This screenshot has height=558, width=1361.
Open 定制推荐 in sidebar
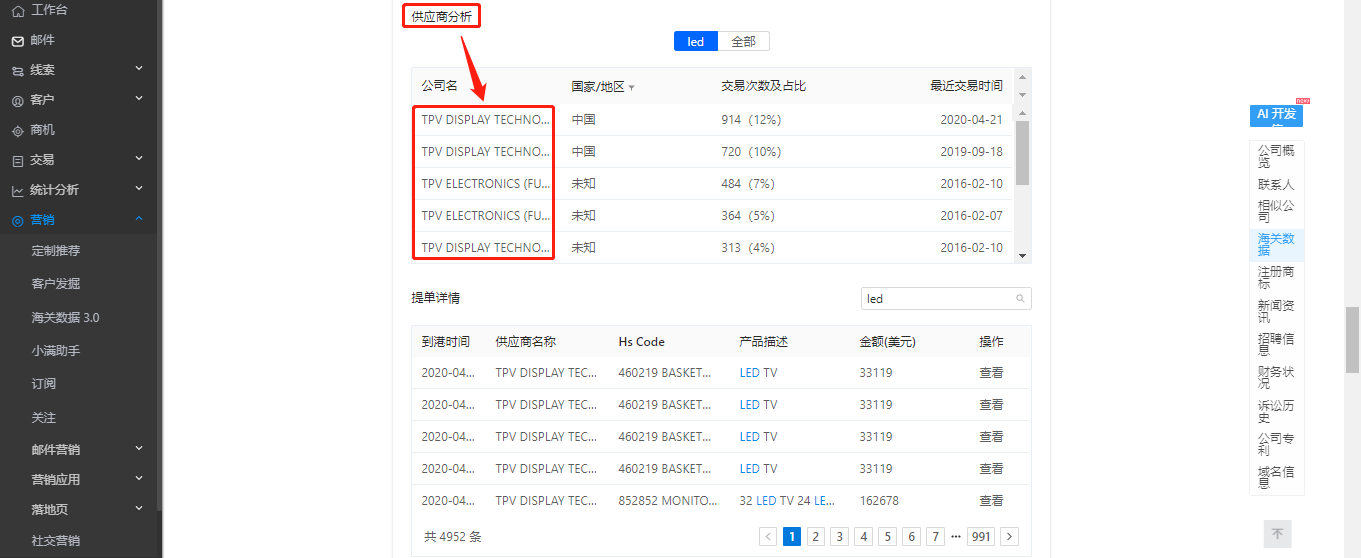pyautogui.click(x=56, y=251)
